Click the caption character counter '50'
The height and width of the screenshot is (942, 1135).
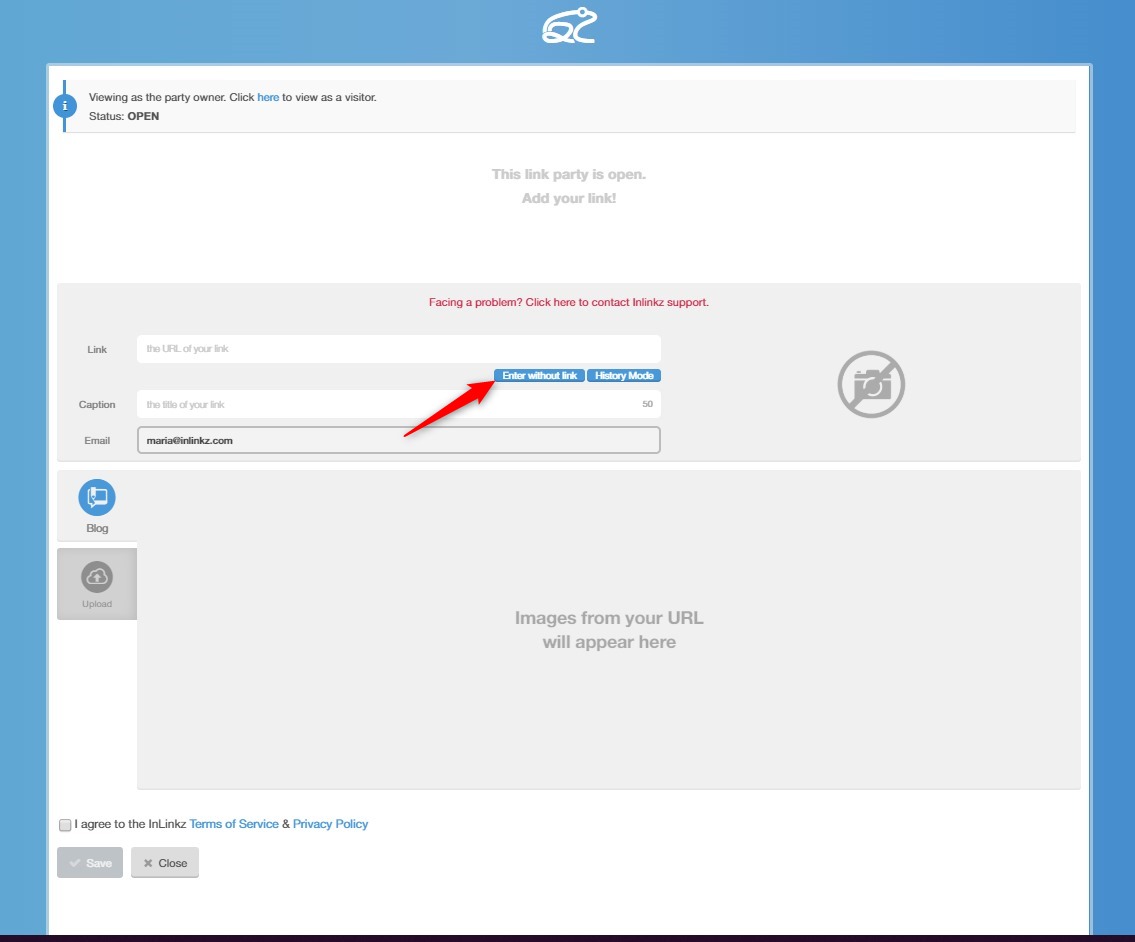[647, 404]
